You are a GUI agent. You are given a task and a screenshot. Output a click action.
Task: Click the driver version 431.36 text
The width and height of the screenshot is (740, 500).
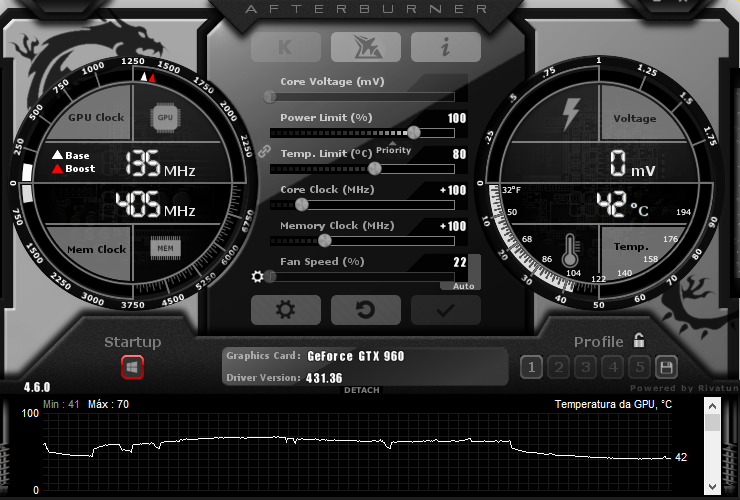[324, 378]
